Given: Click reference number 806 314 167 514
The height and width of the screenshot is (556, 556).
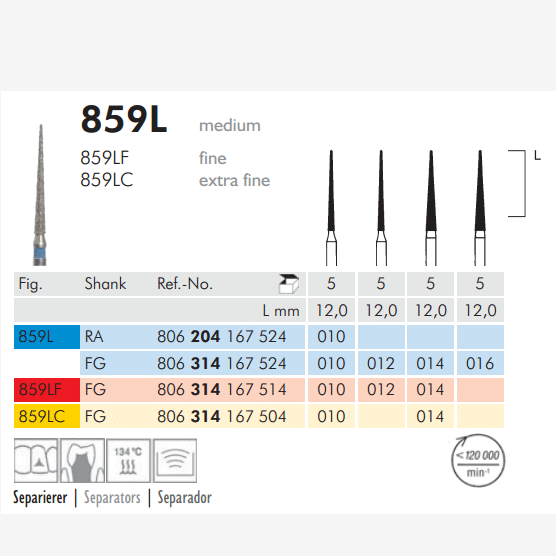Looking at the screenshot, I should [222, 390].
